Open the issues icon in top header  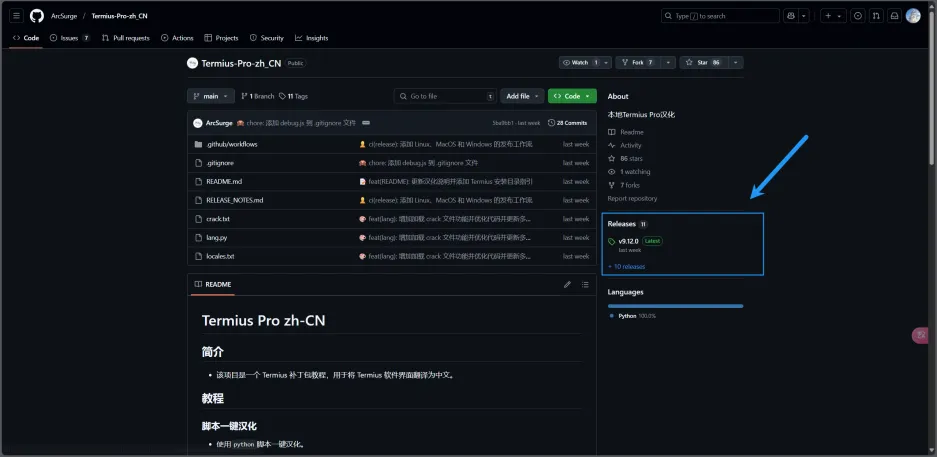(858, 16)
